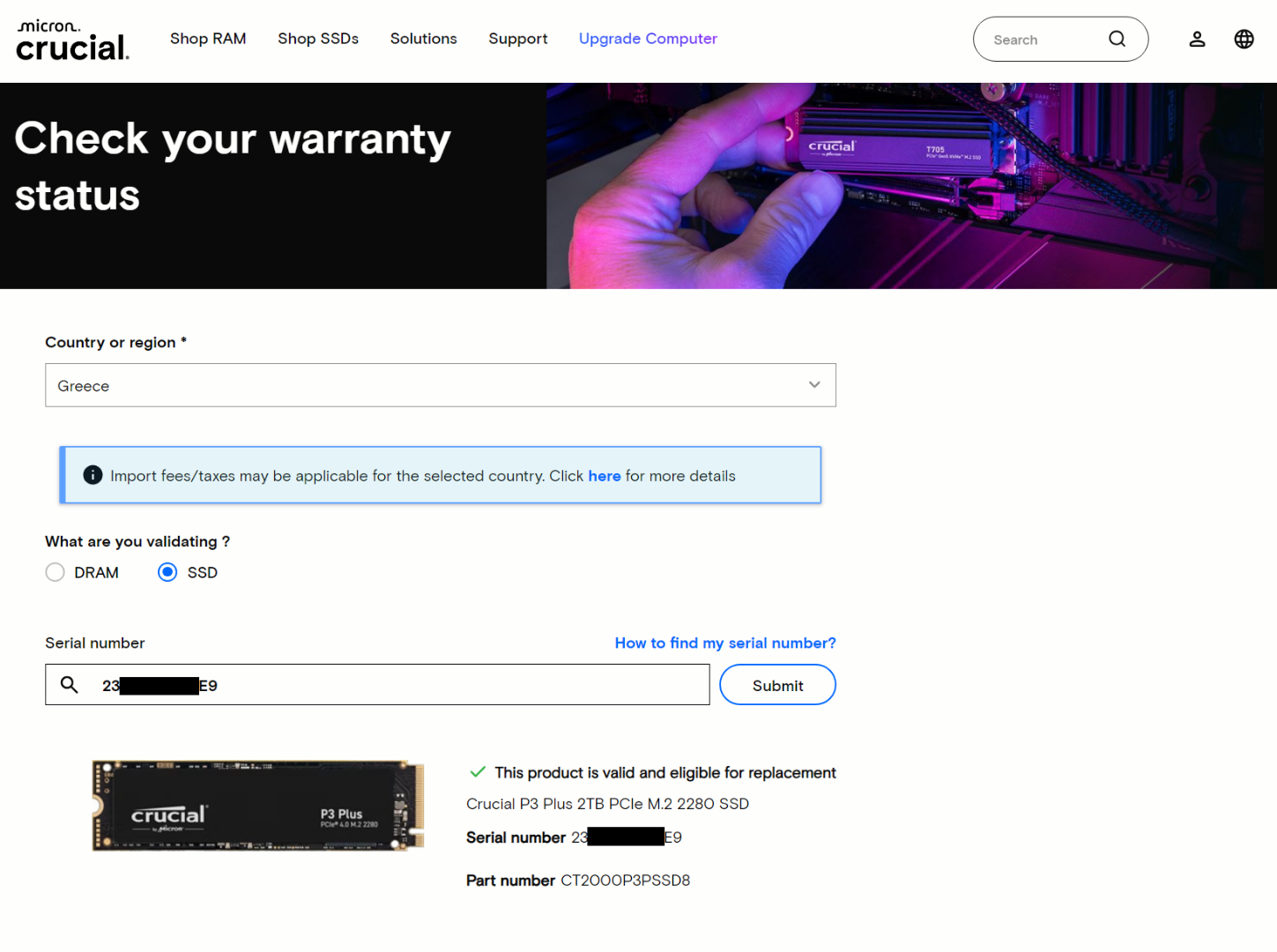This screenshot has height=952, width=1277.
Task: Click the 'here' link for import fee details
Action: click(x=605, y=476)
